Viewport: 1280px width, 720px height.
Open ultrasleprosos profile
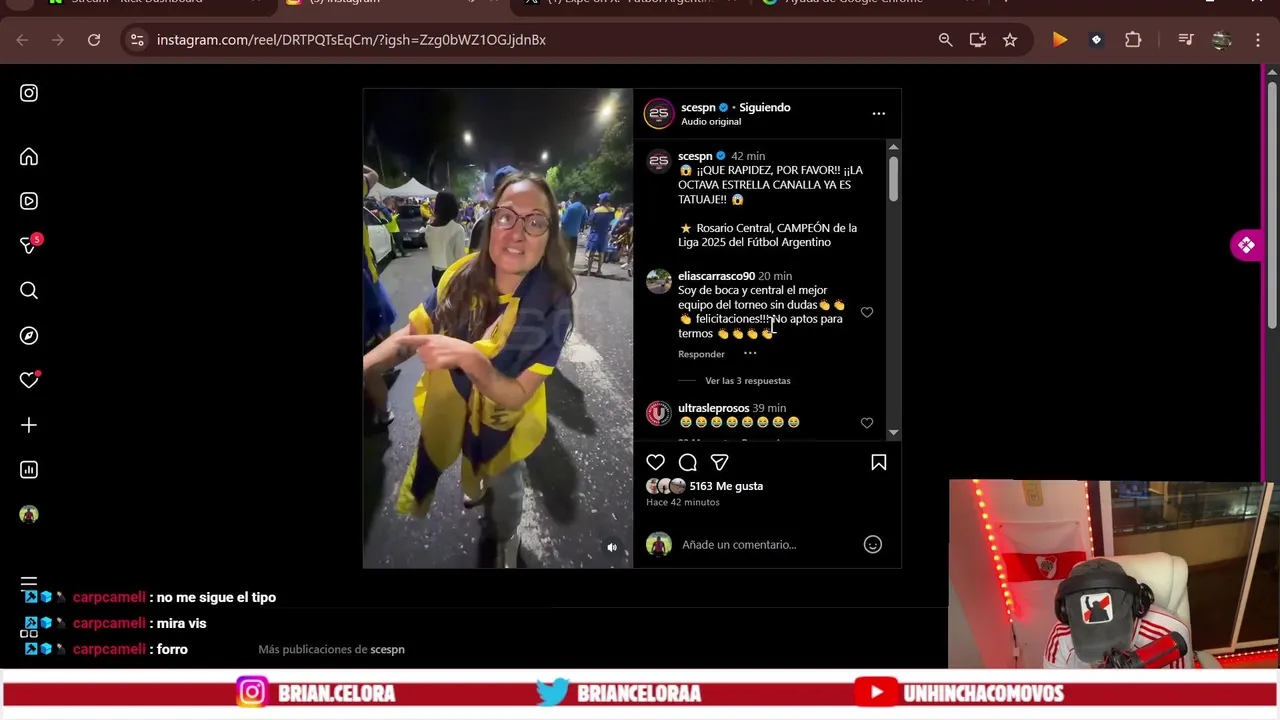(x=713, y=408)
